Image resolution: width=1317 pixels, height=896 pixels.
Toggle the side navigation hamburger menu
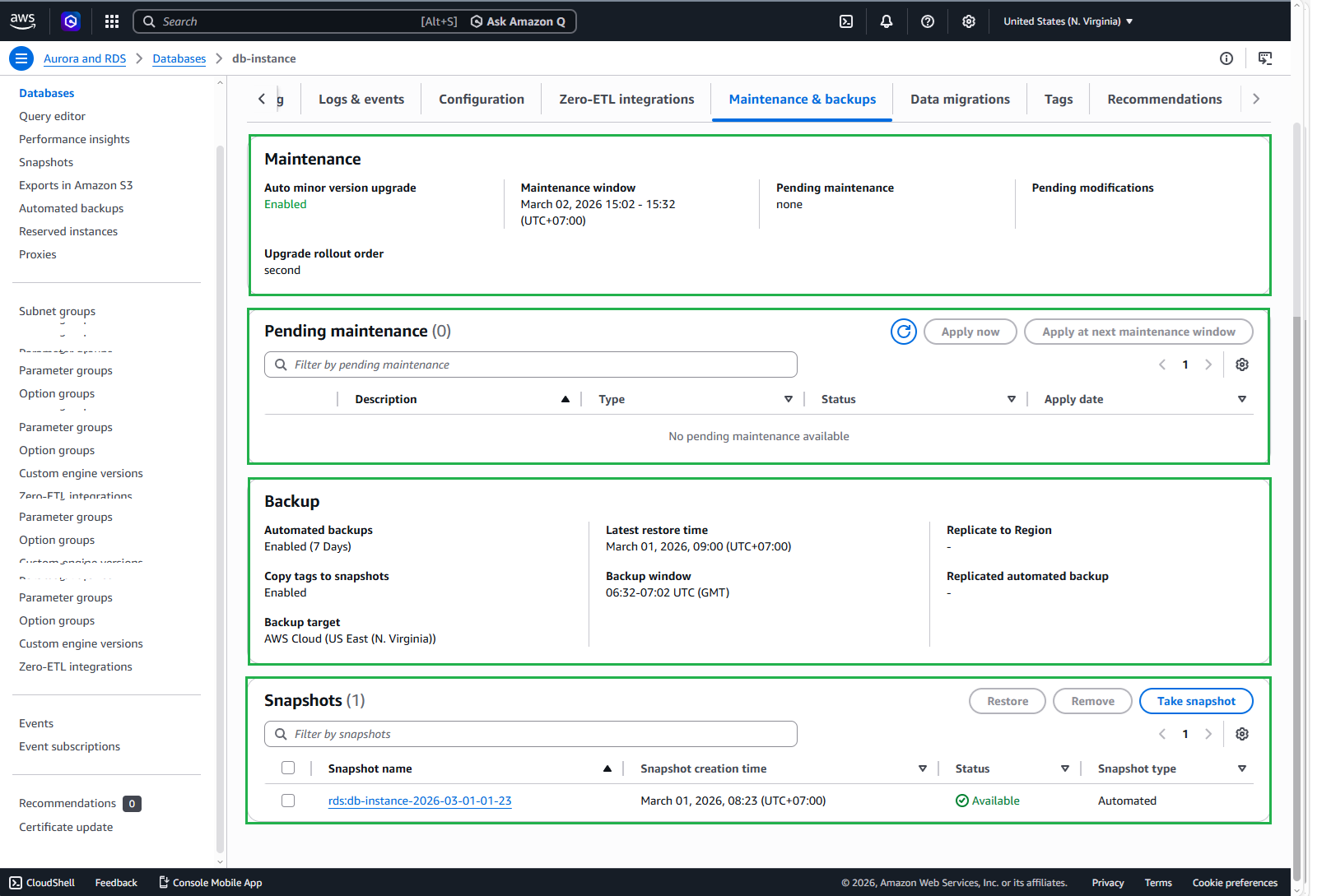[x=21, y=58]
